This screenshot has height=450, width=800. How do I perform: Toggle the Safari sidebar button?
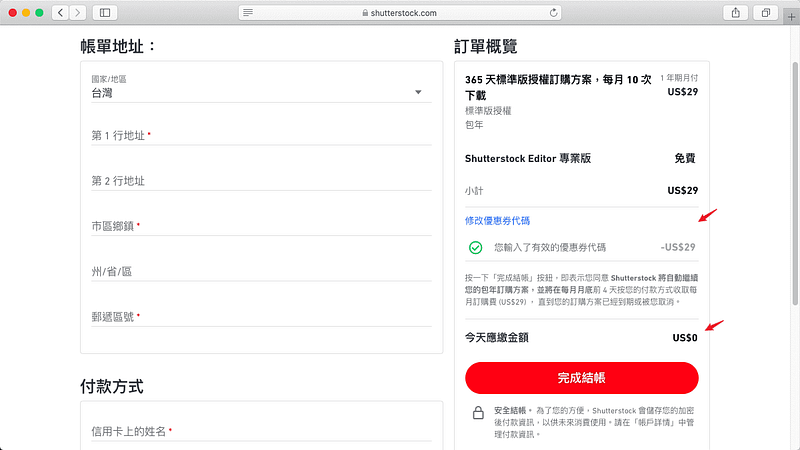click(105, 13)
